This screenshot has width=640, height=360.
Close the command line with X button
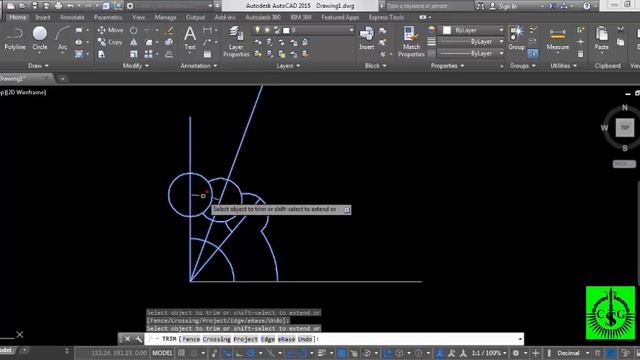click(127, 339)
